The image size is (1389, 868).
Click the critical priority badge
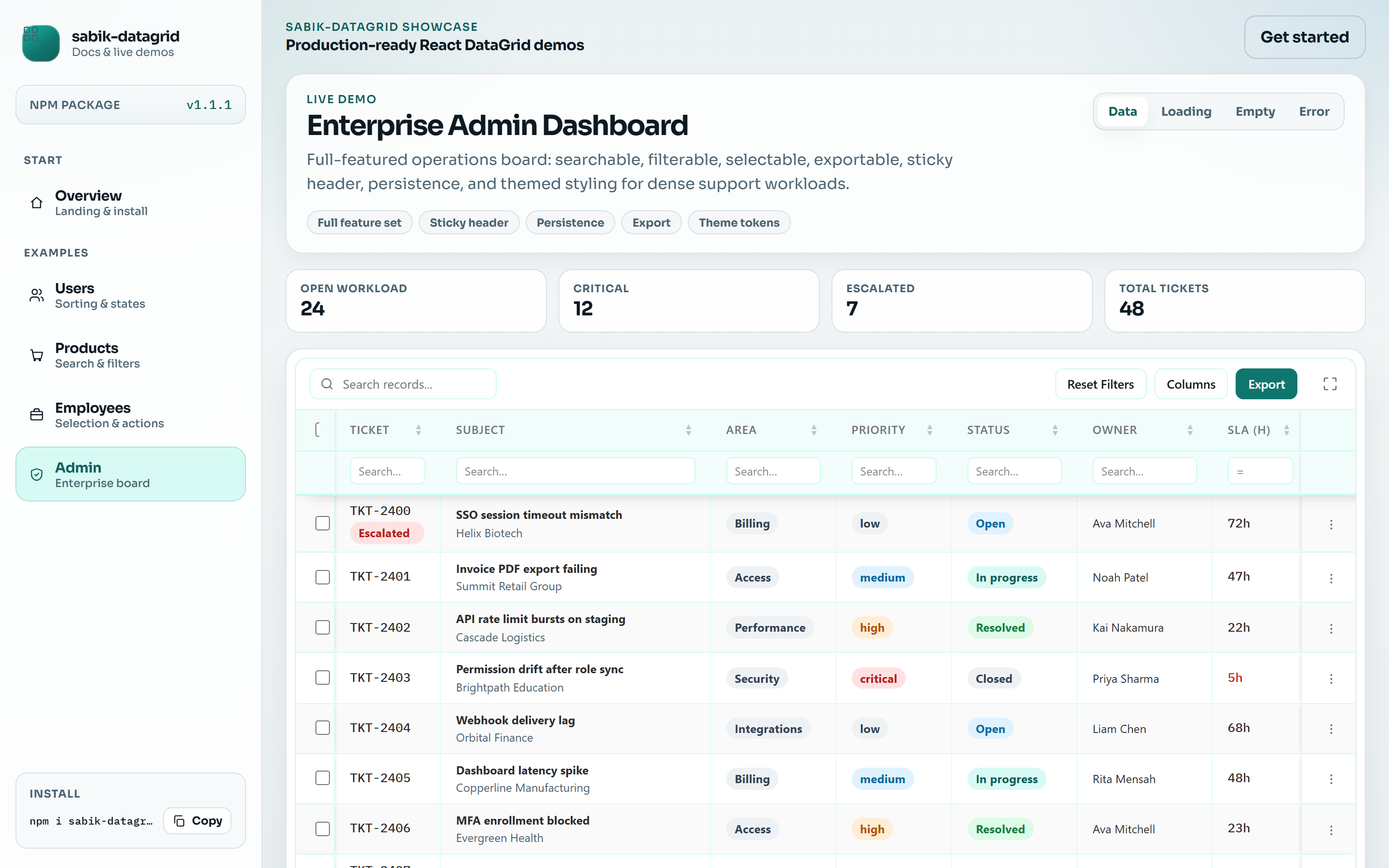[x=878, y=678]
